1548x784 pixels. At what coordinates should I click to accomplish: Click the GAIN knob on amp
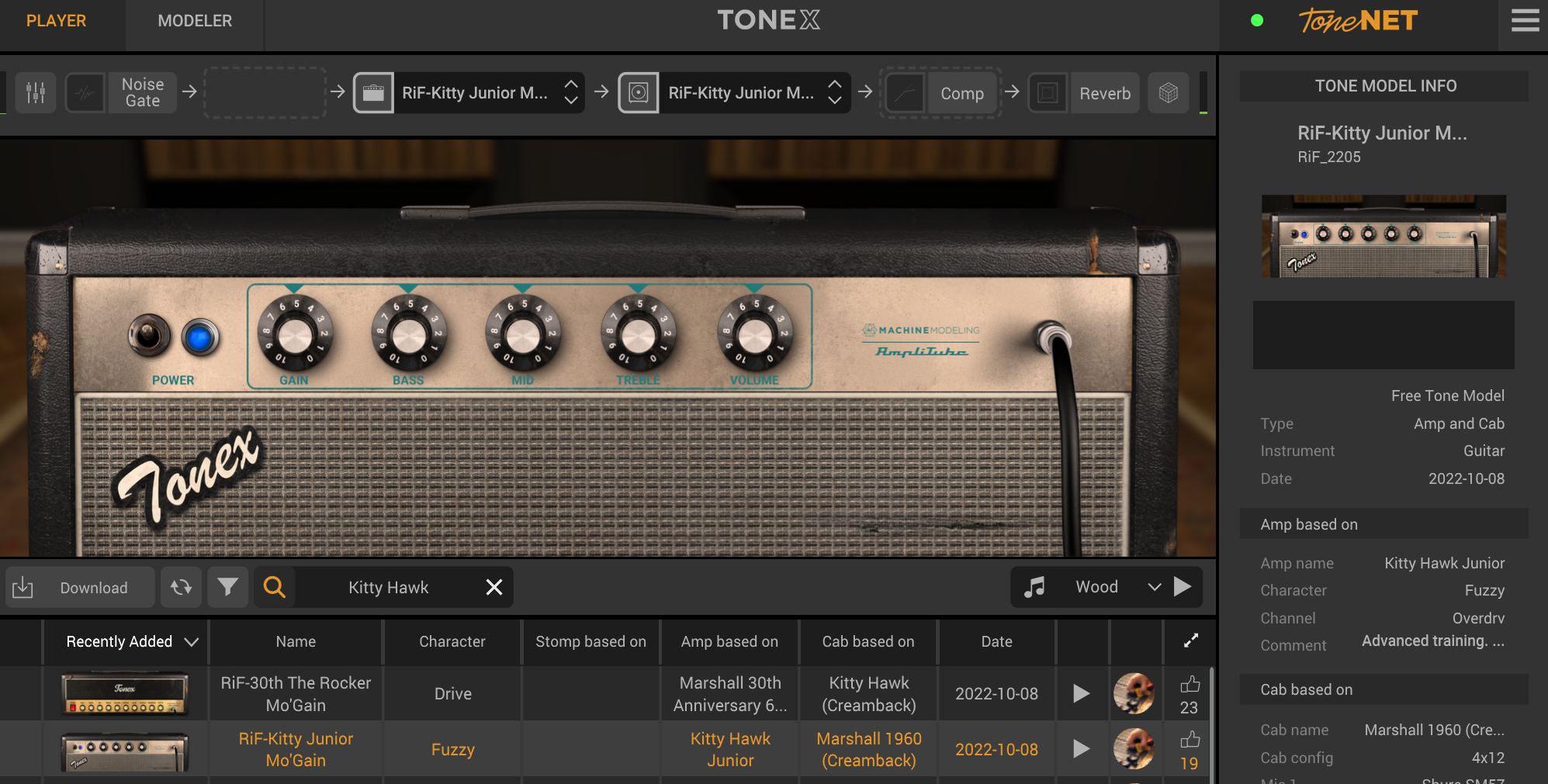[294, 336]
